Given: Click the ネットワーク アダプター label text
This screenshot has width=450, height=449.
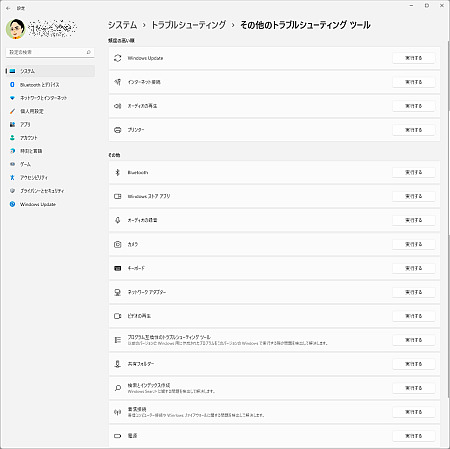Looking at the screenshot, I should click(147, 292).
